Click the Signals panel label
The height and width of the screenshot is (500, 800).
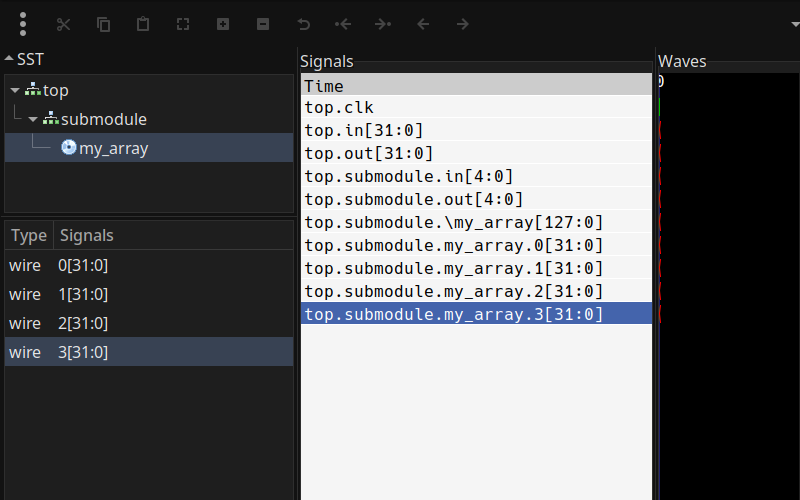pyautogui.click(x=327, y=61)
